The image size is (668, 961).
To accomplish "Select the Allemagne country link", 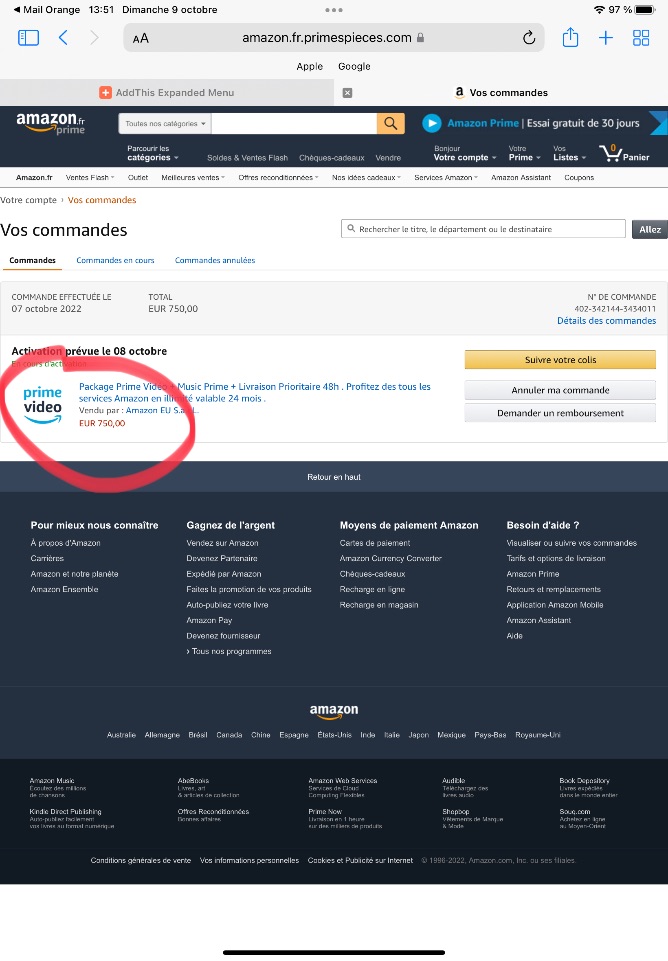I will [162, 735].
